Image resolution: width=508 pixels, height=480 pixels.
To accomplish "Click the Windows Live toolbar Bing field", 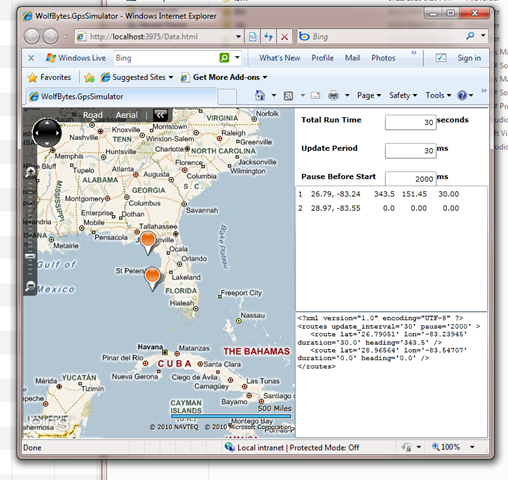I will click(x=166, y=58).
